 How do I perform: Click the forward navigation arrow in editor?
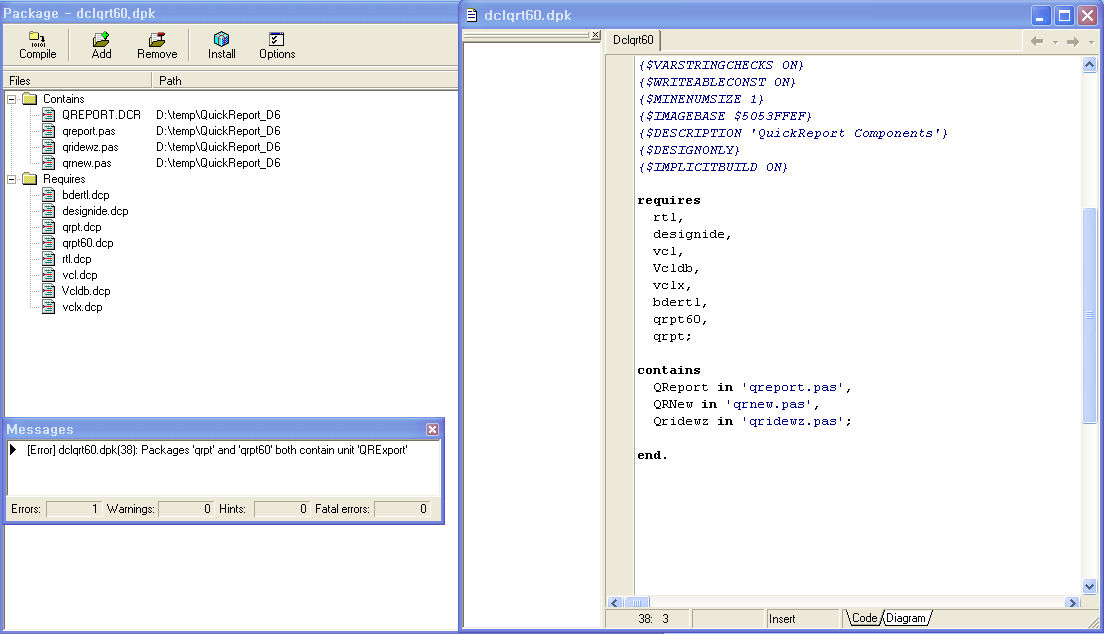click(1072, 41)
